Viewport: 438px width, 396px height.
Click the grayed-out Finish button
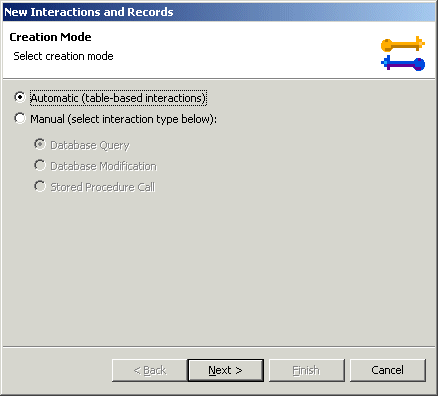(x=307, y=370)
